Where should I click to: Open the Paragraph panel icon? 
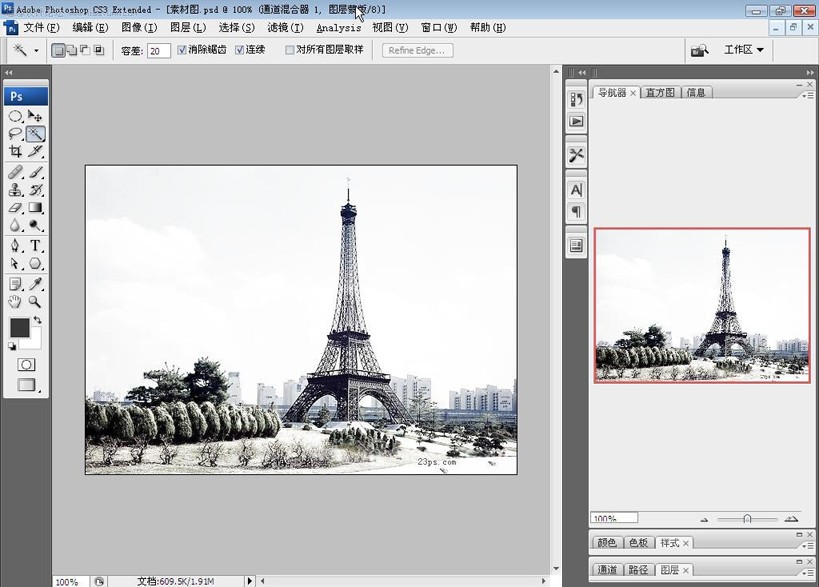click(576, 212)
